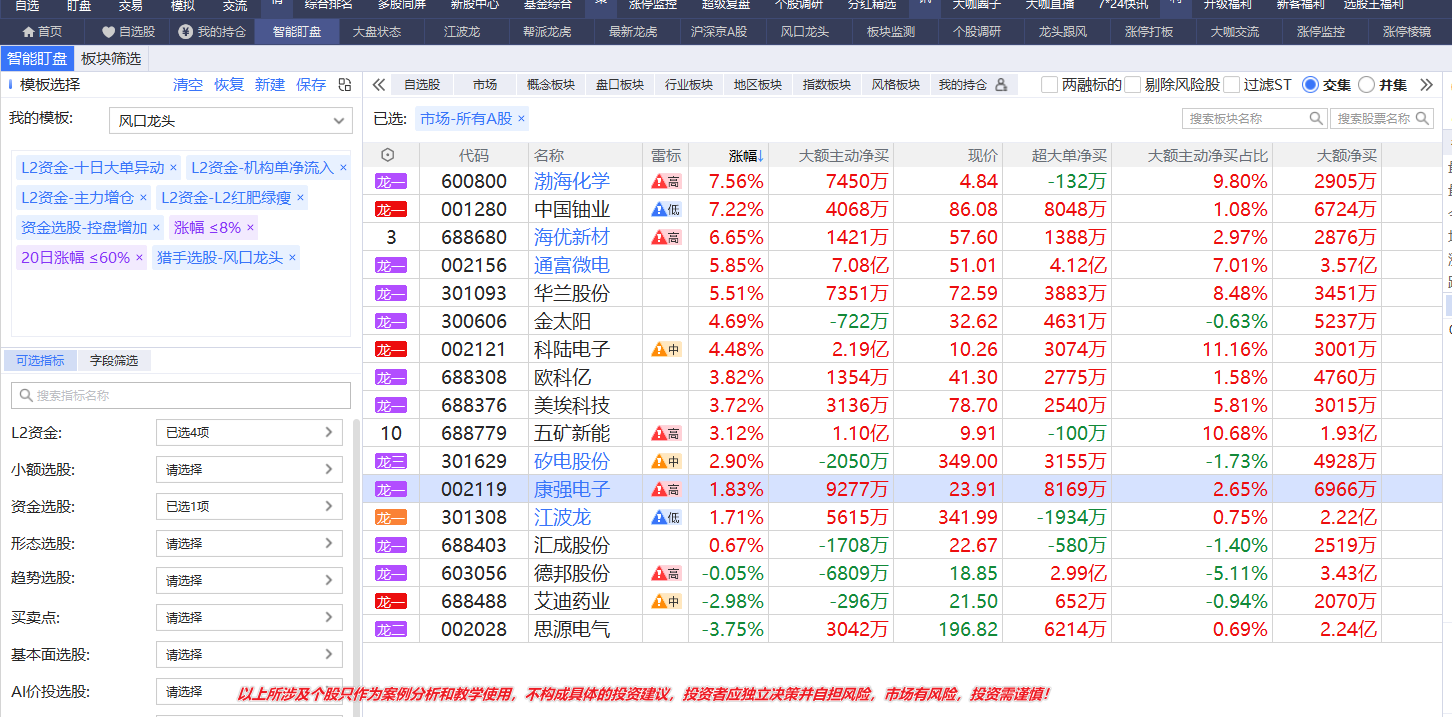
Task: Select the 并集 radio button
Action: (x=1367, y=85)
